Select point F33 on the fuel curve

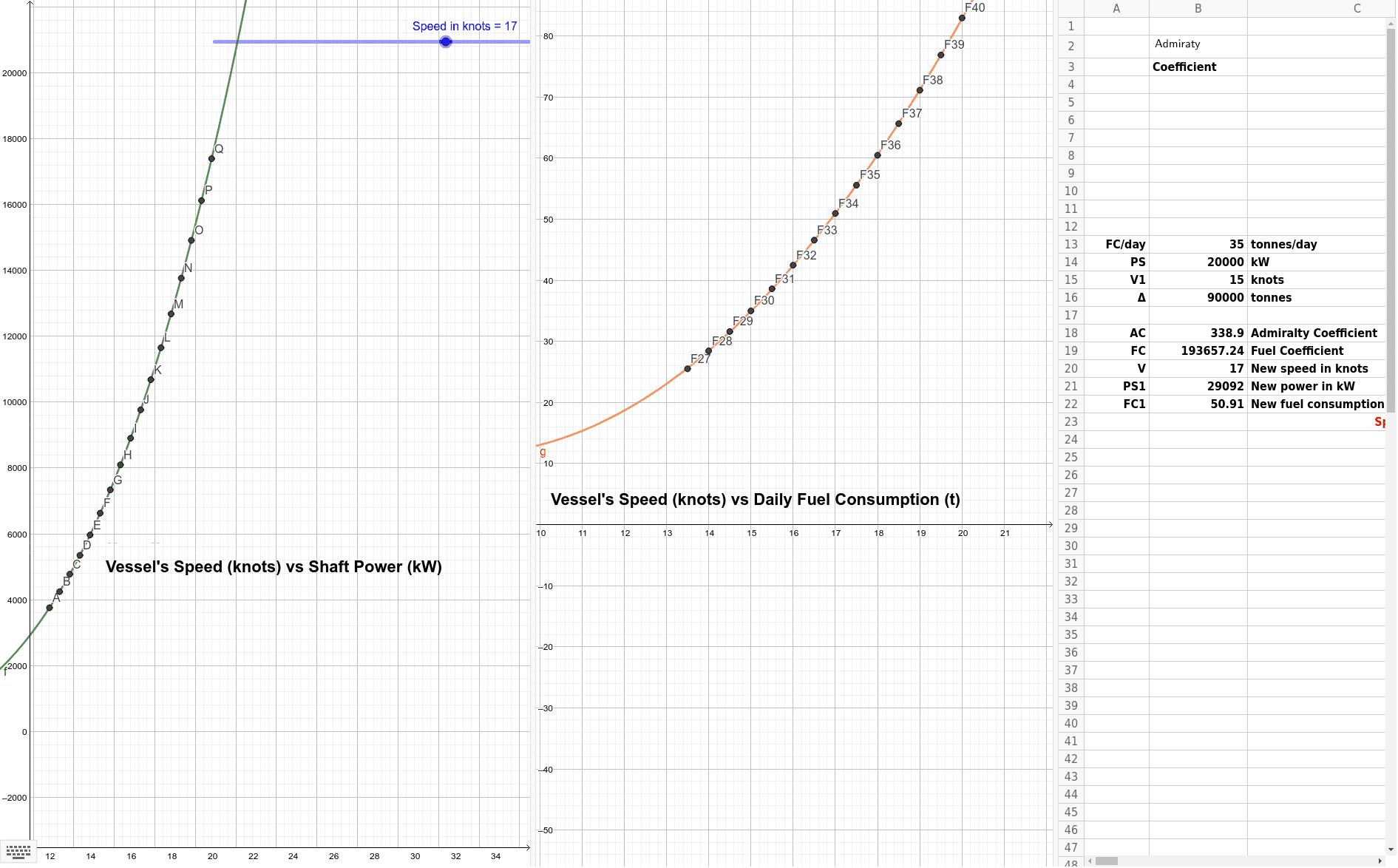point(813,240)
